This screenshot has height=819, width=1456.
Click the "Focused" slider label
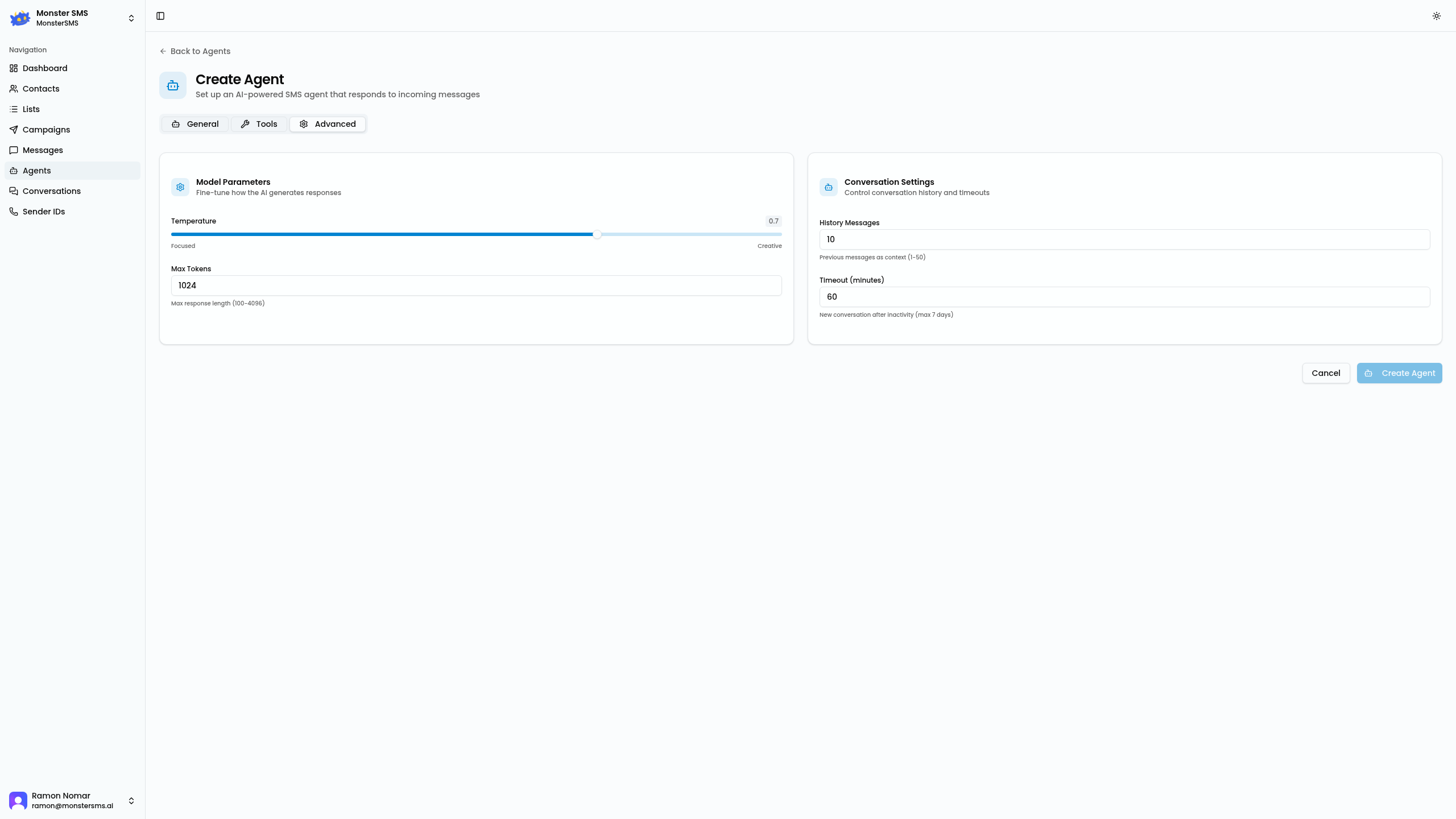[183, 246]
